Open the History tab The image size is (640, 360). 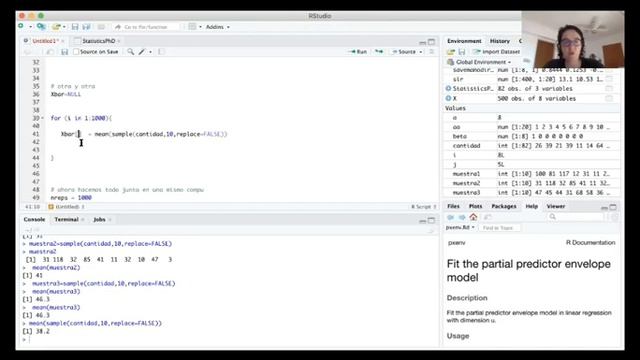pos(500,41)
